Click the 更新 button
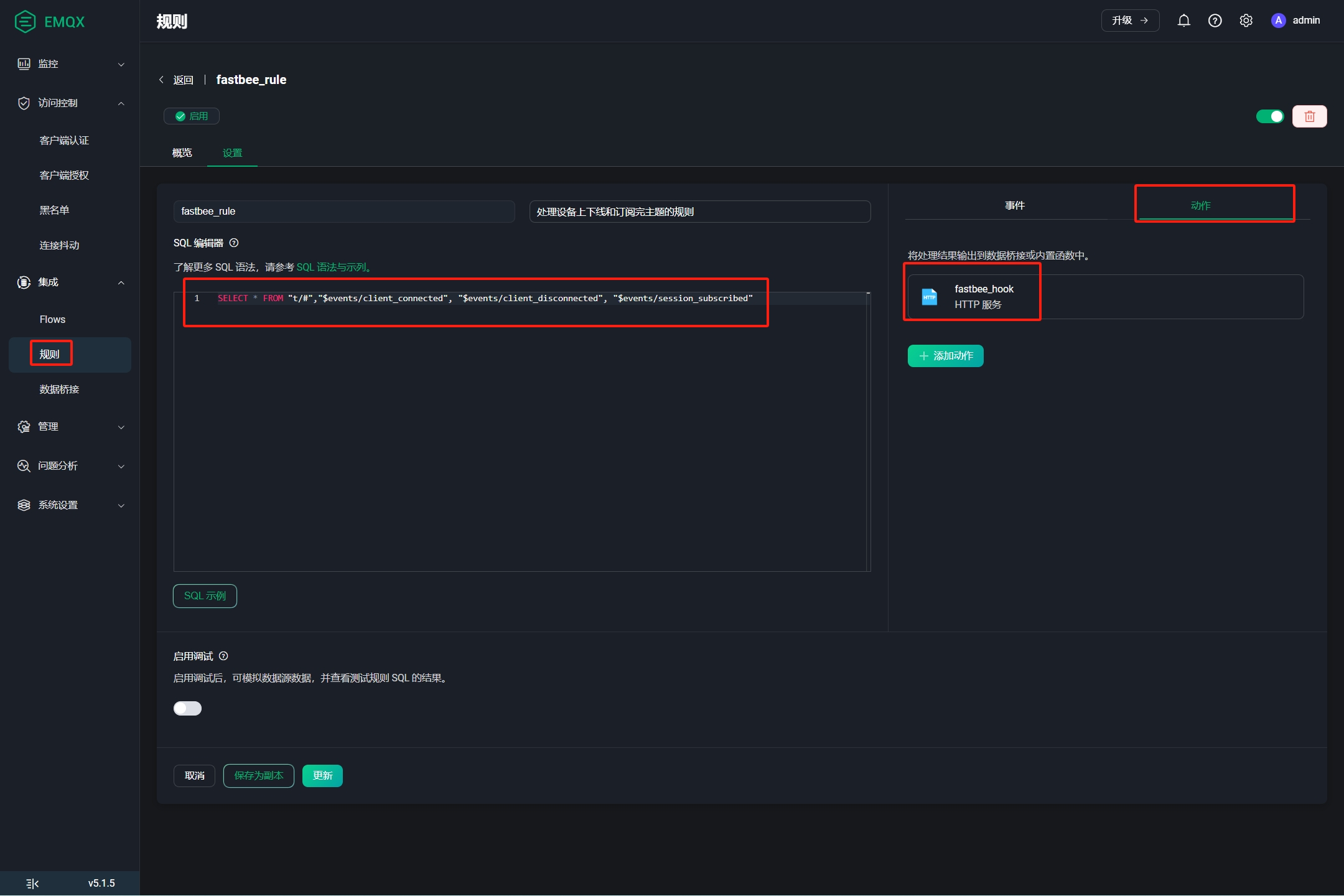This screenshot has height=896, width=1344. pos(322,775)
